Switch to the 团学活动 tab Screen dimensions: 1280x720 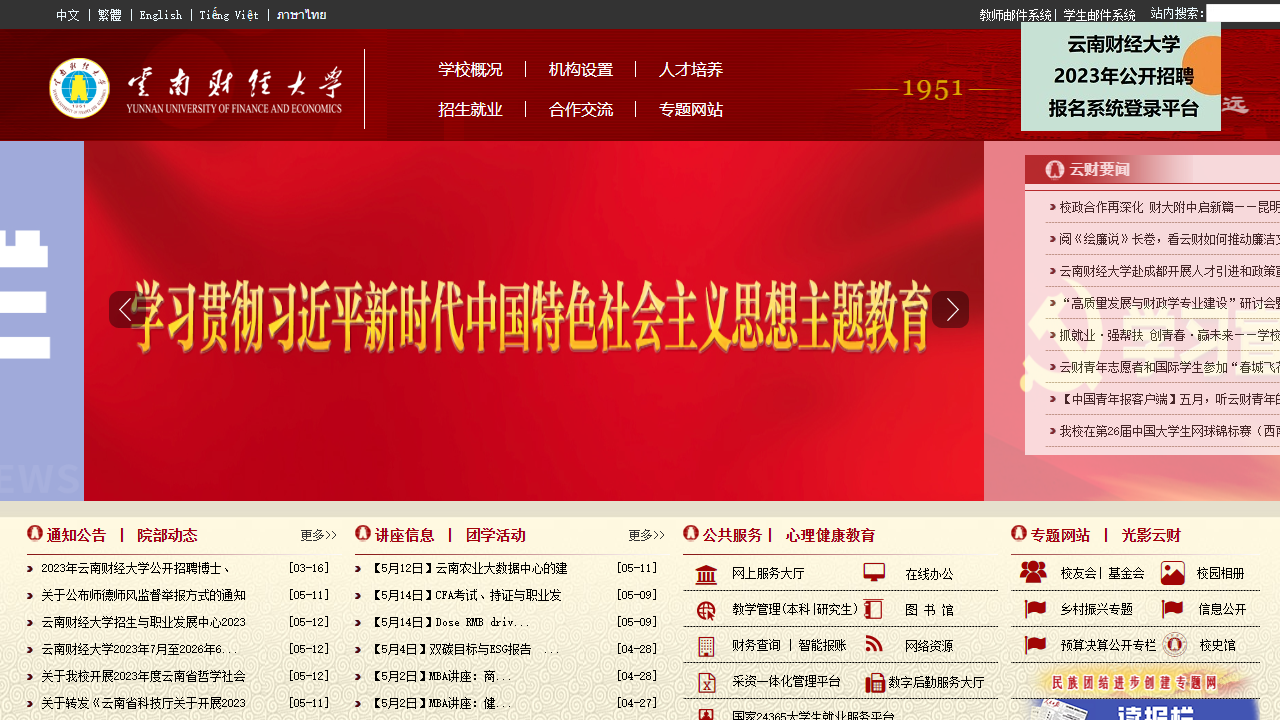point(498,535)
